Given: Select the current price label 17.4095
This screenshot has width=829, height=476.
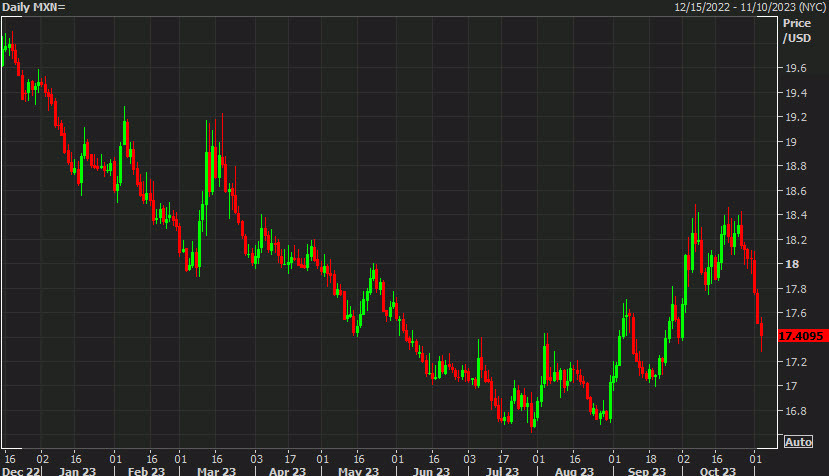Looking at the screenshot, I should [x=803, y=336].
